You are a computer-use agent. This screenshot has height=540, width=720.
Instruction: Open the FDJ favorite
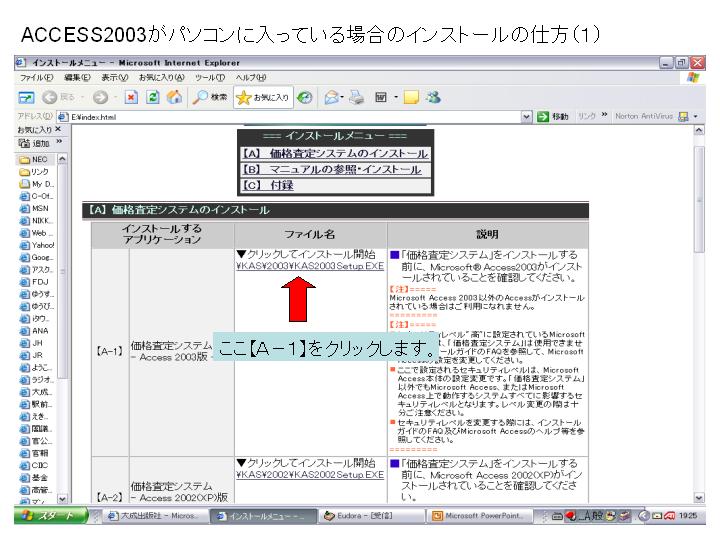pos(34,282)
